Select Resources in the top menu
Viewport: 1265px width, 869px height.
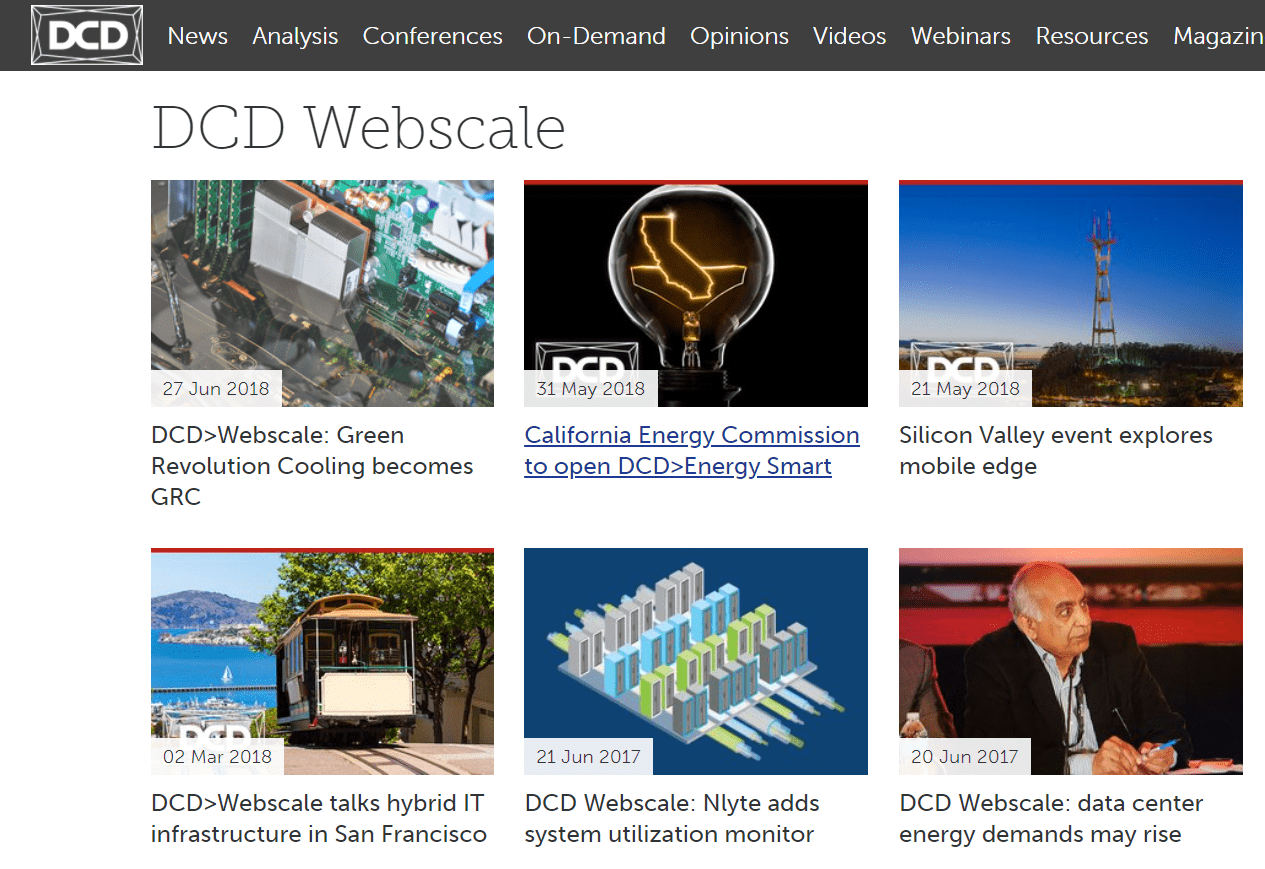tap(1091, 36)
